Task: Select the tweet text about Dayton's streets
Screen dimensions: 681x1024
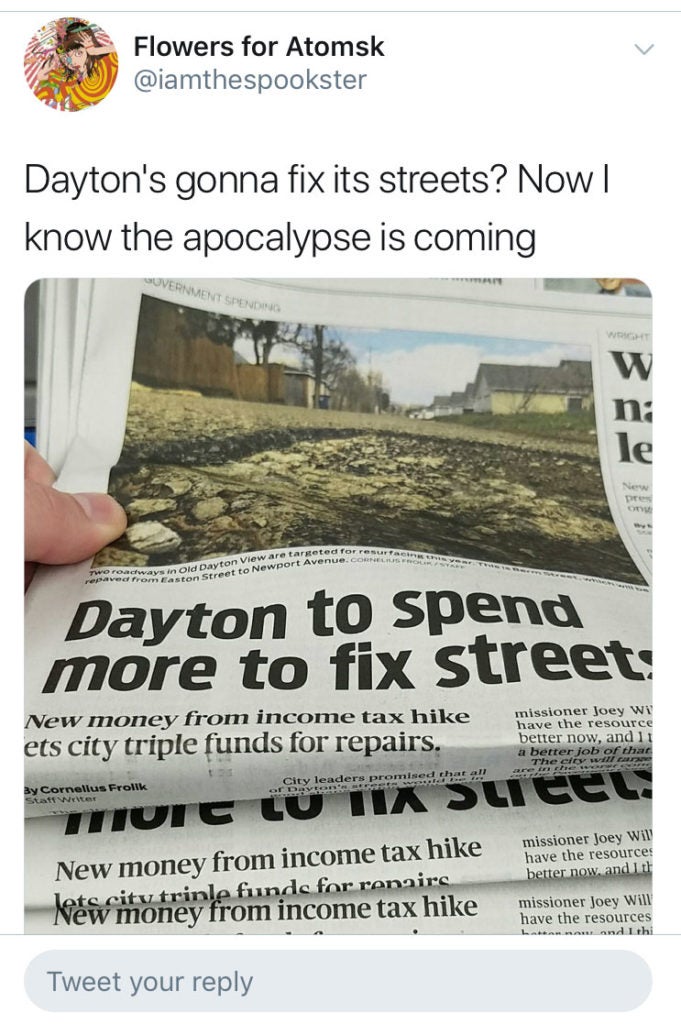Action: point(317,208)
